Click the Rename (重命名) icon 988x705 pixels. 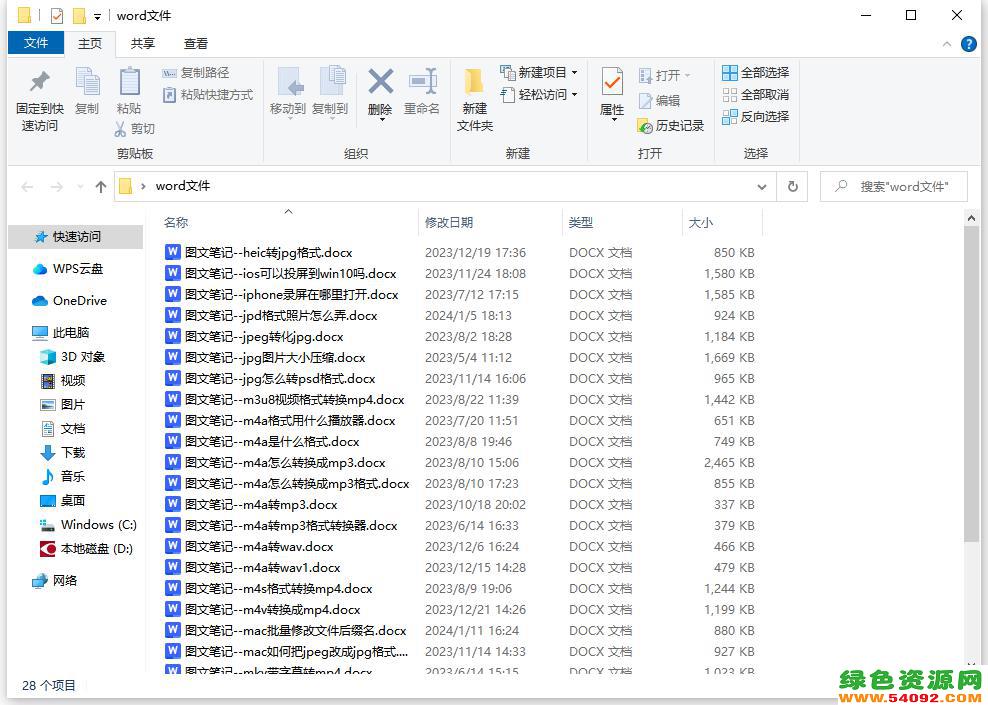coord(422,81)
